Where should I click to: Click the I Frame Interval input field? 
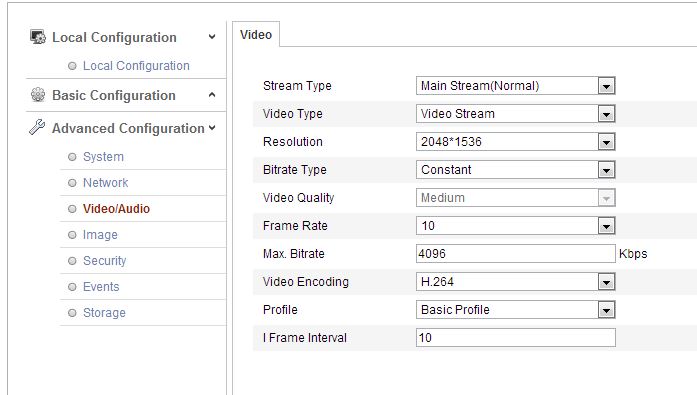pyautogui.click(x=516, y=337)
